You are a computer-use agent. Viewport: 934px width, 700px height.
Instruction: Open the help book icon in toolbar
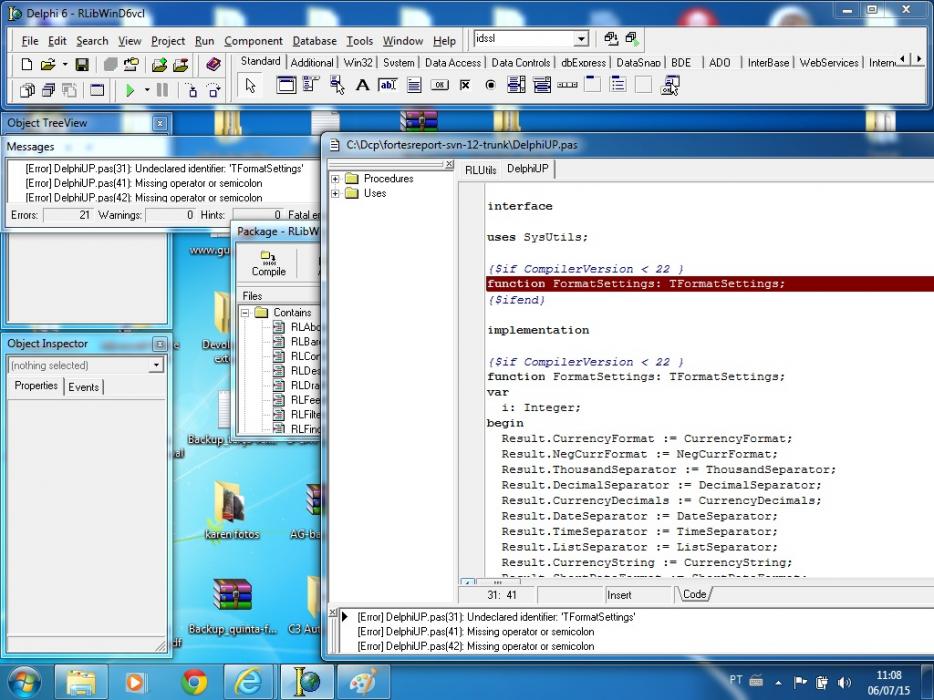[213, 64]
